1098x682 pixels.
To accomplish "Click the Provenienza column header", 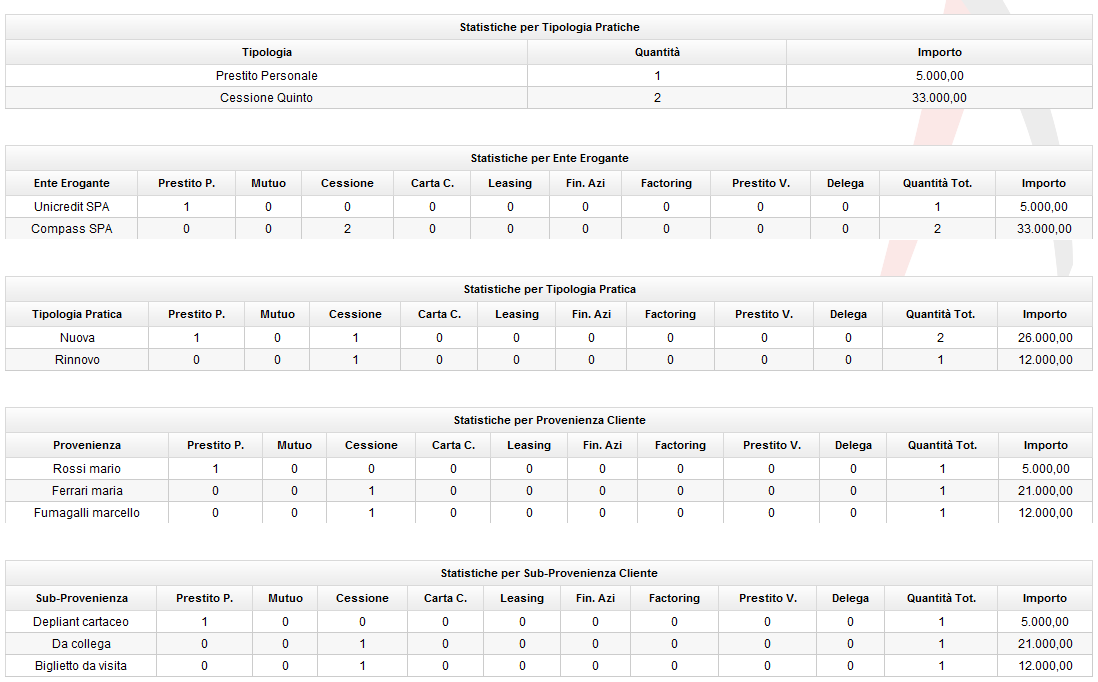I will tap(87, 445).
